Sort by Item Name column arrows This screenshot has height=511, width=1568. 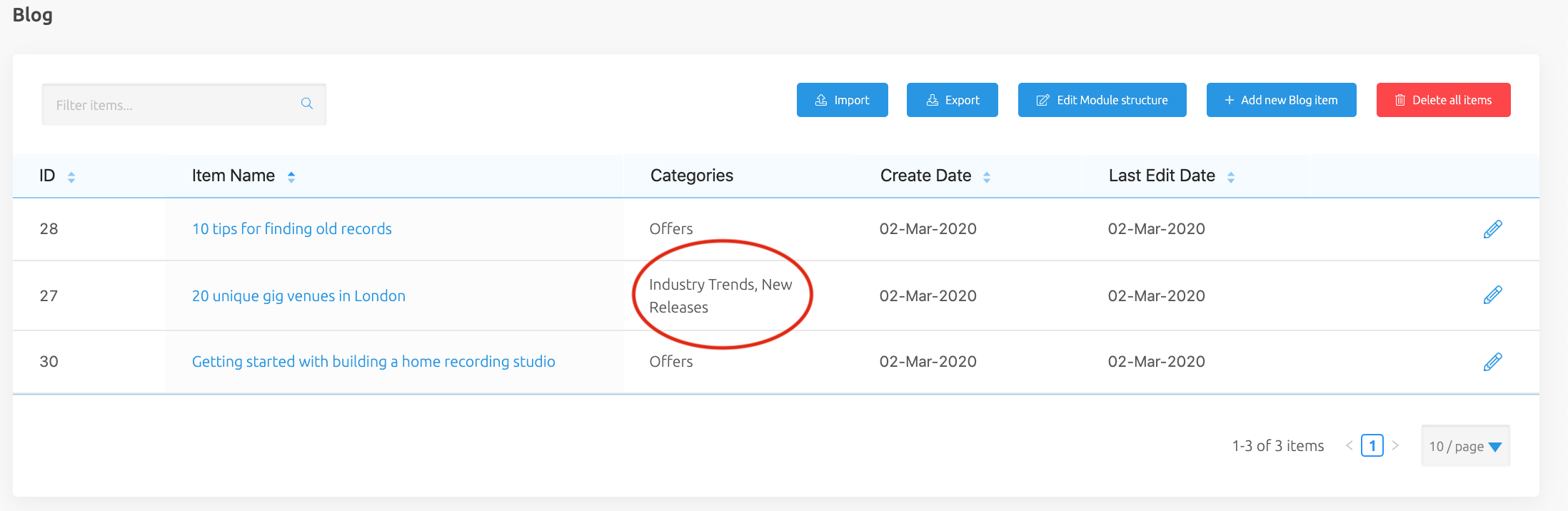[291, 177]
